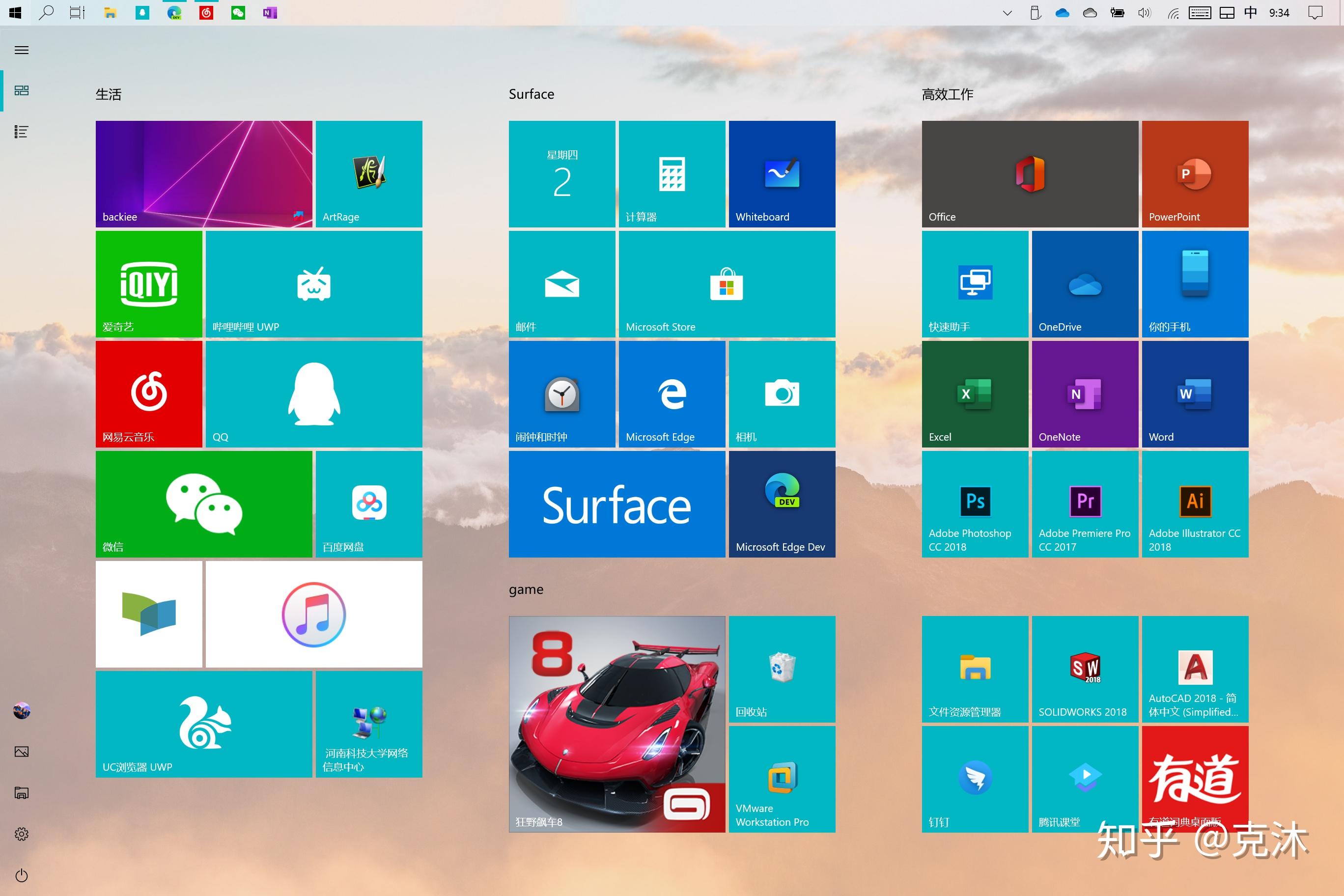
Task: Open the WeChat (微信) tile
Action: pos(204,504)
